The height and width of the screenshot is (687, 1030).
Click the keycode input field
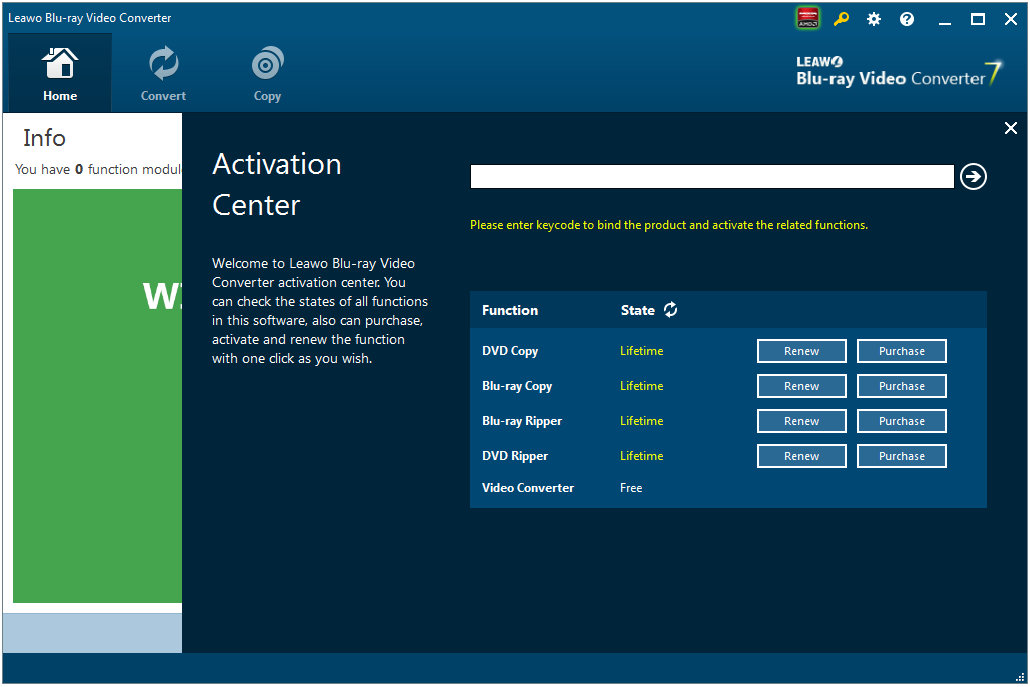tap(712, 177)
